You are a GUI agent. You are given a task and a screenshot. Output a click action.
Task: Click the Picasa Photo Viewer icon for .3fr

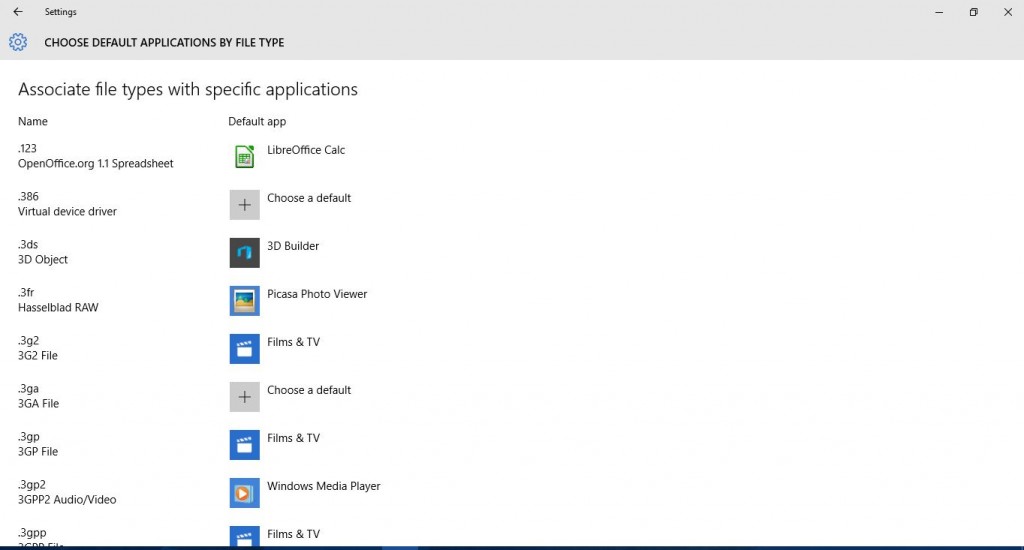pos(244,301)
